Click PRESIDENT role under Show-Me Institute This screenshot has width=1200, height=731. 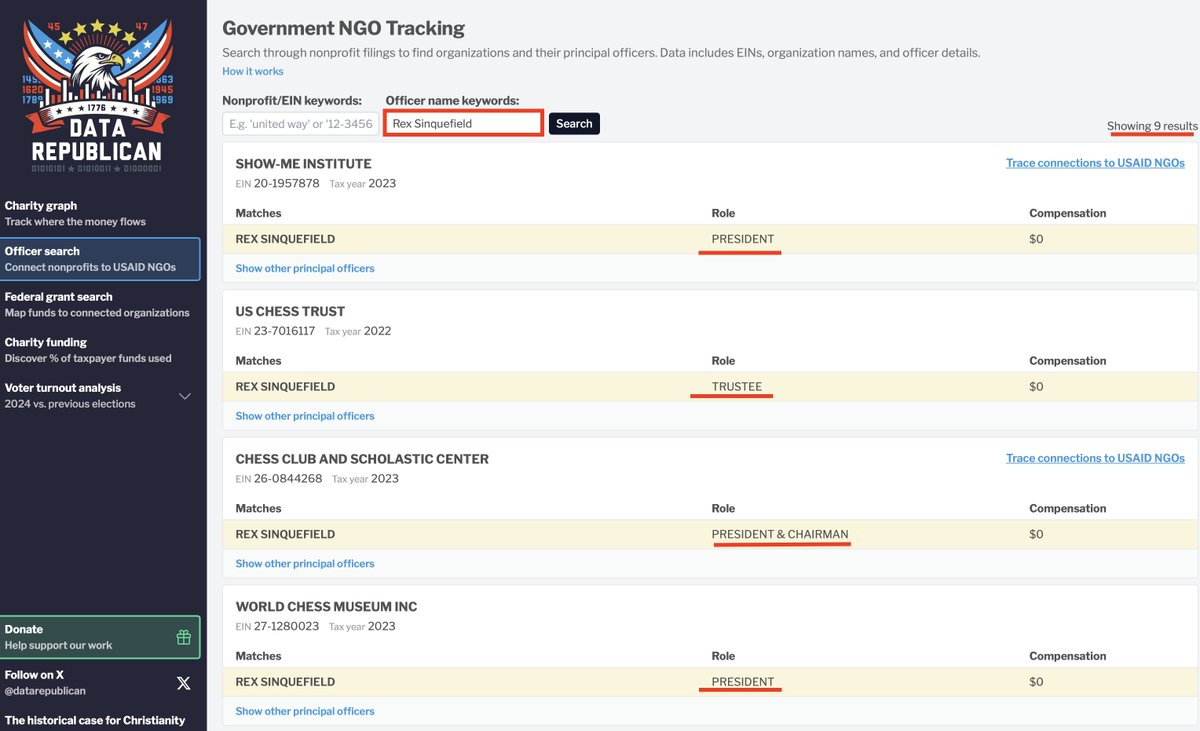point(742,239)
